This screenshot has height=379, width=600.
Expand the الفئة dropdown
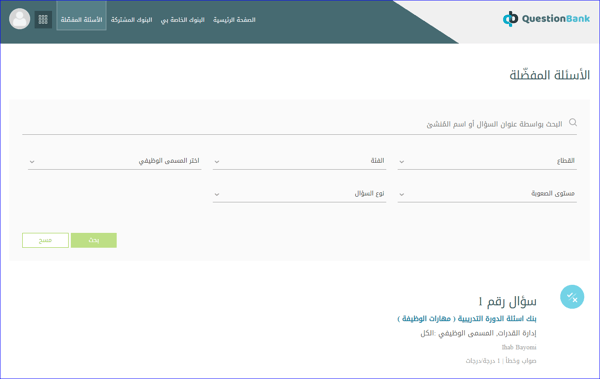point(299,161)
